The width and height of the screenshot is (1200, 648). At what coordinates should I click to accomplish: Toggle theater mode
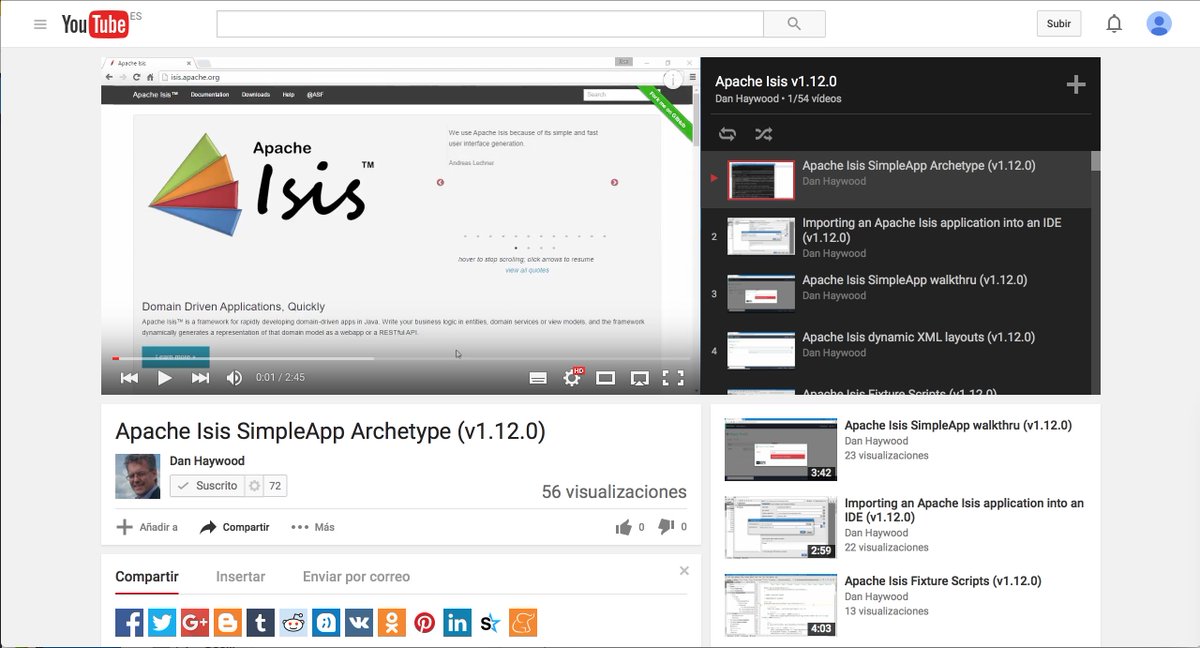605,377
